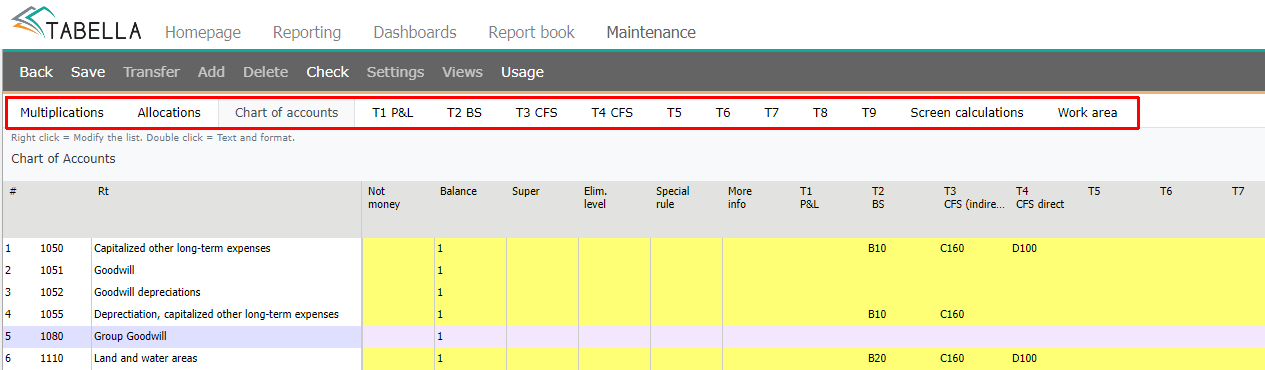The width and height of the screenshot is (1265, 370).
Task: Click T2 BS cell B10 for account 1050
Action: (878, 248)
